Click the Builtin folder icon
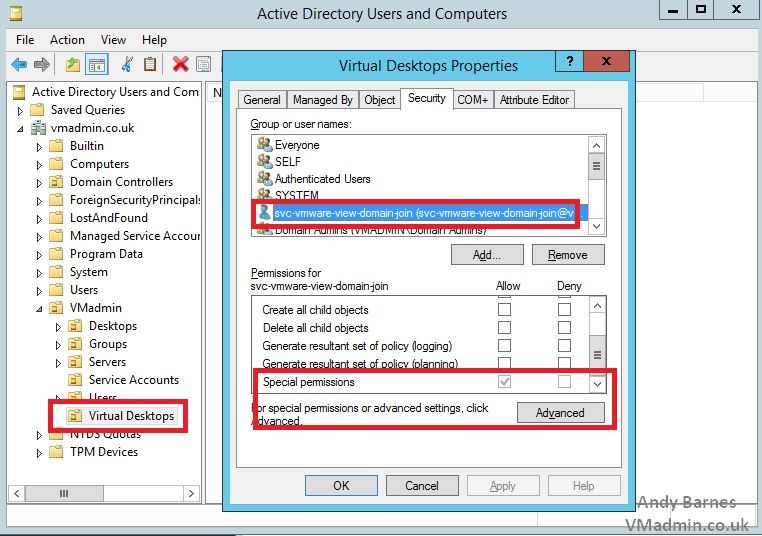 pyautogui.click(x=56, y=146)
